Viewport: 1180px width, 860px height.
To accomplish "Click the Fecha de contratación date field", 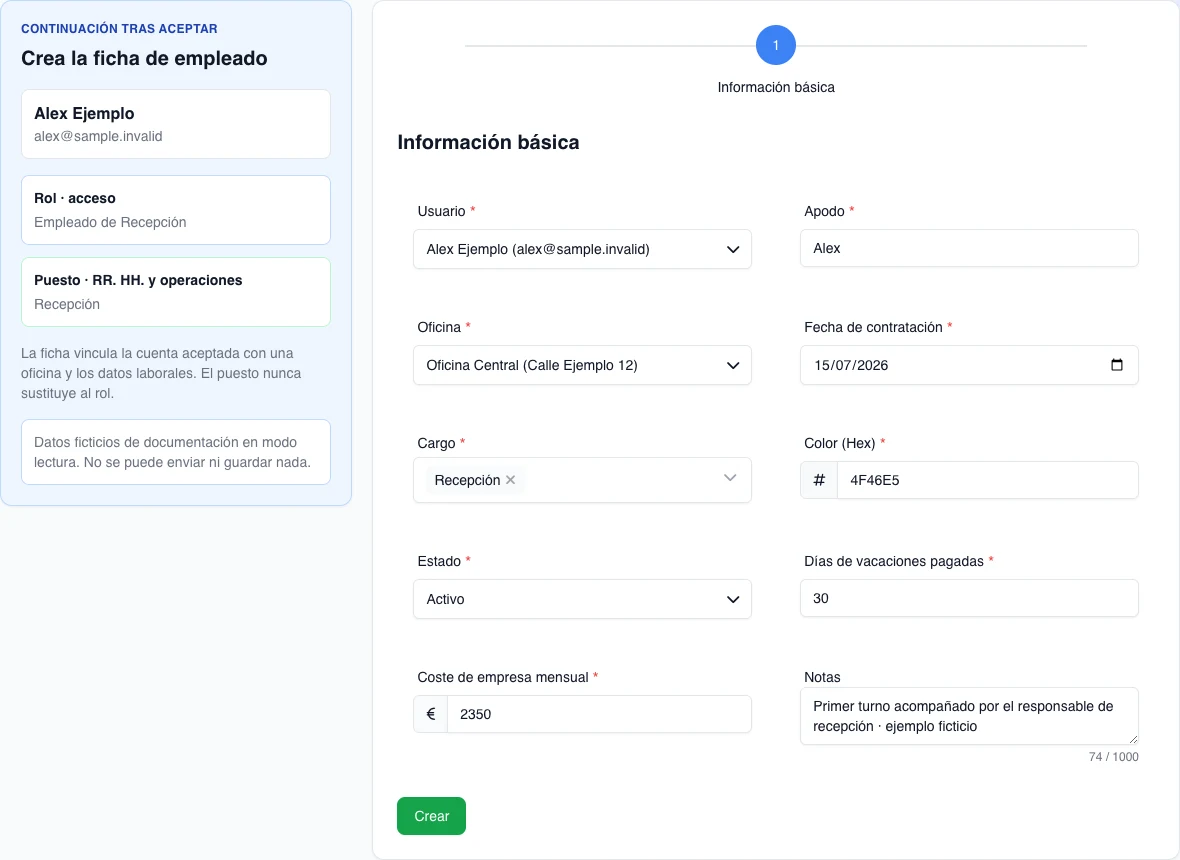I will click(969, 365).
